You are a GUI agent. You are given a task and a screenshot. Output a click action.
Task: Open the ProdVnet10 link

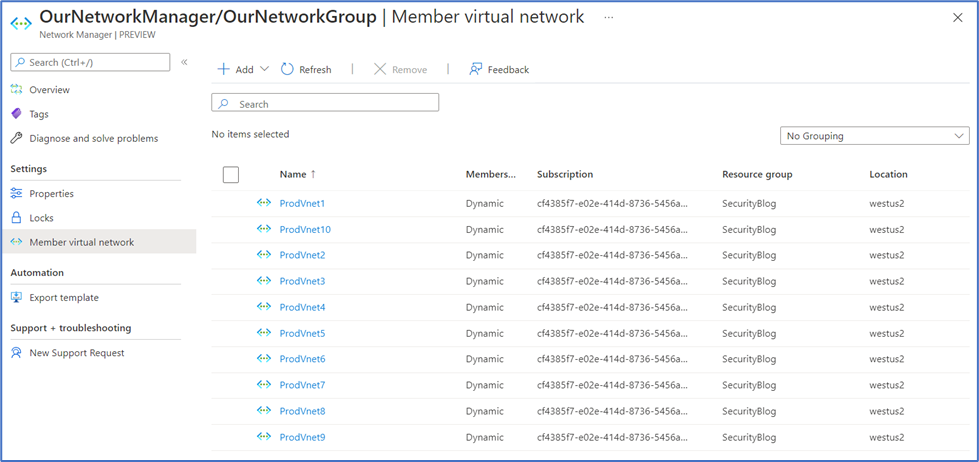(x=305, y=229)
